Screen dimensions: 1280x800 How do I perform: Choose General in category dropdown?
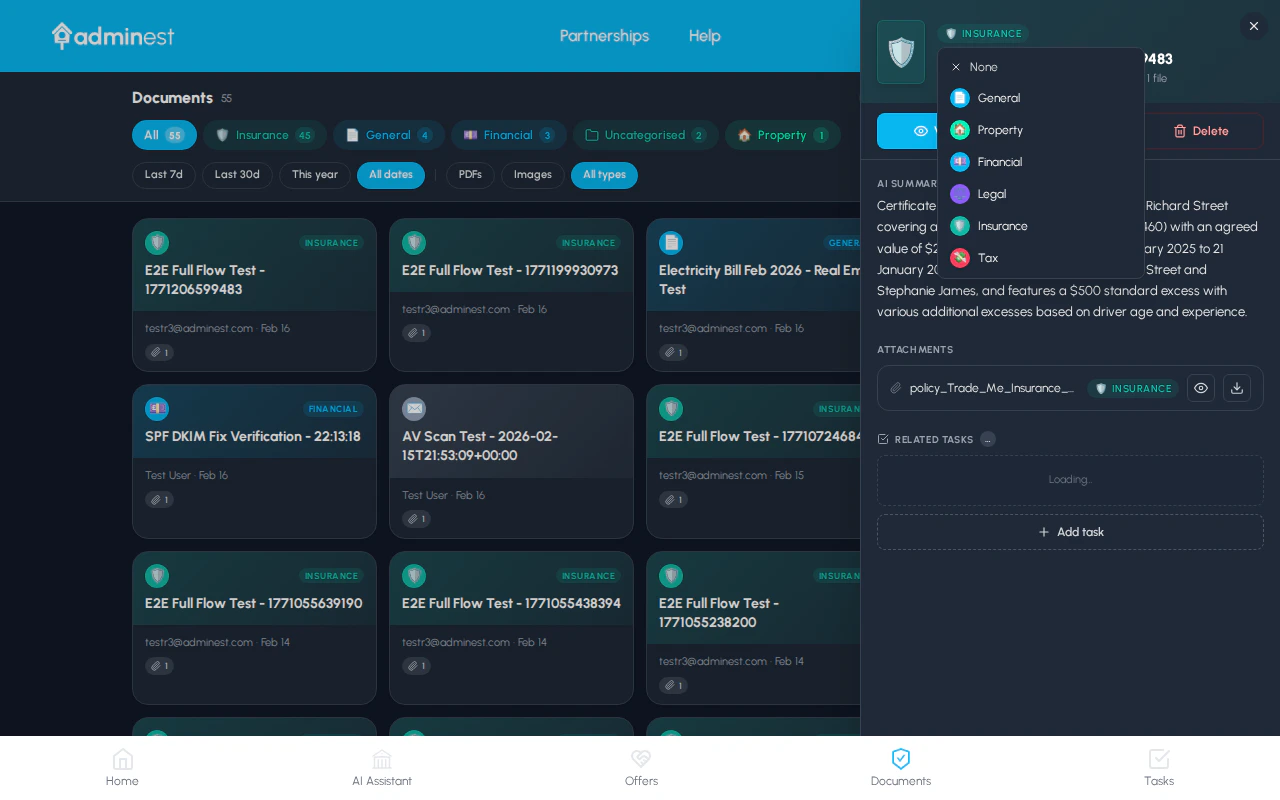point(1041,98)
